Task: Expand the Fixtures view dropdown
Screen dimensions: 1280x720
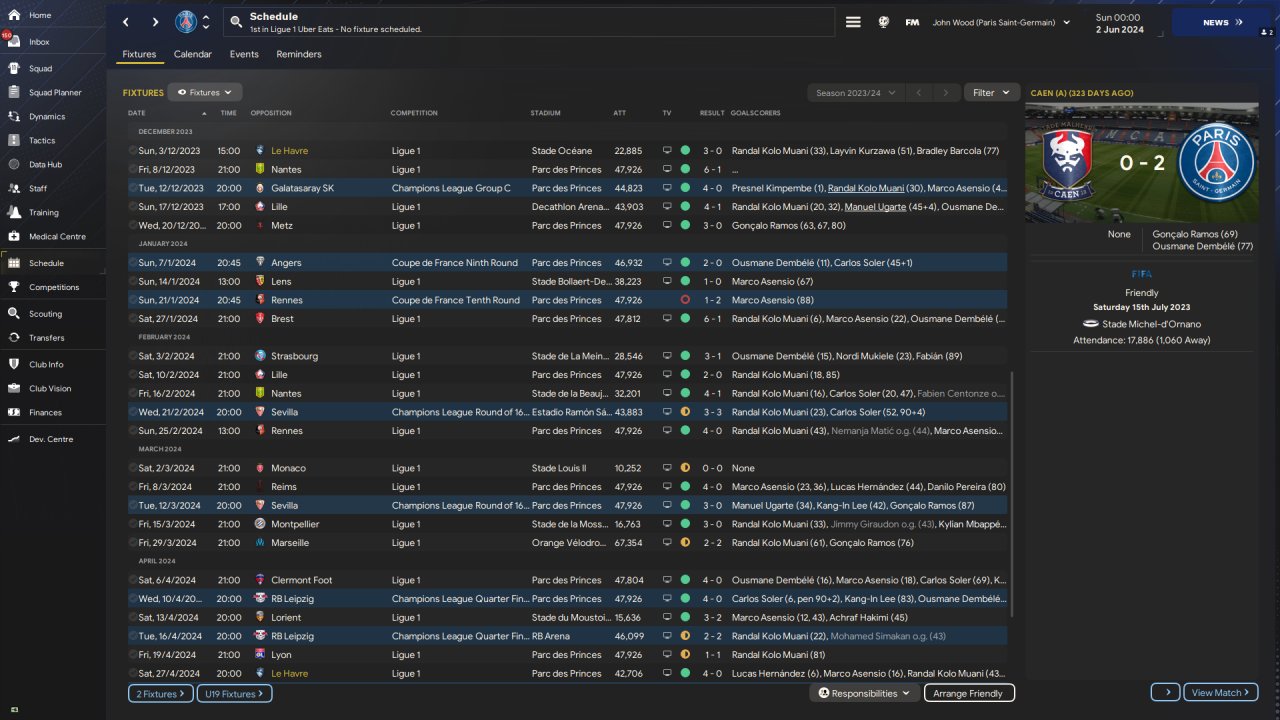Action: [x=204, y=92]
